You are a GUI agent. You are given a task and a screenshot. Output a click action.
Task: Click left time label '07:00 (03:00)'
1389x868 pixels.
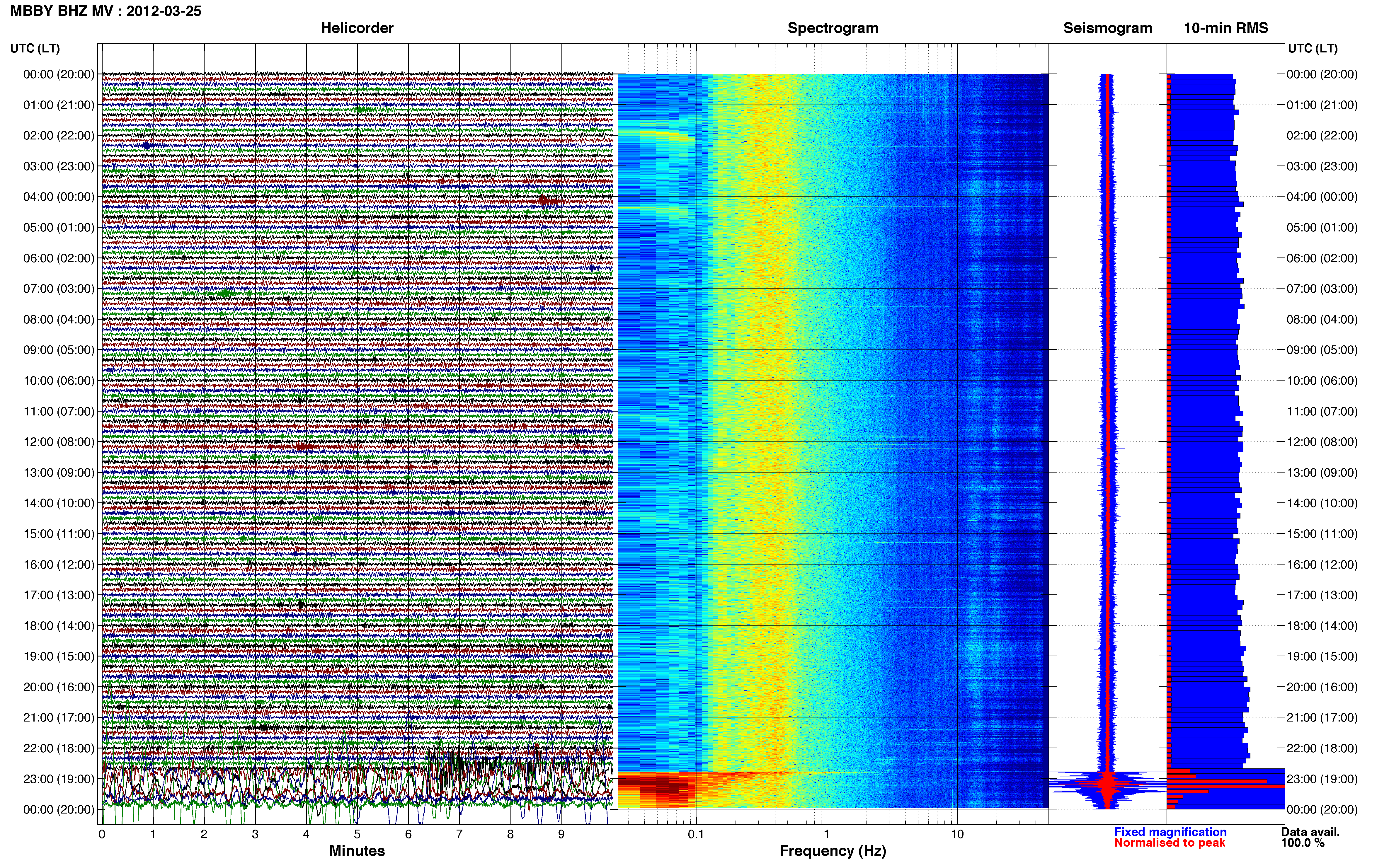click(x=59, y=289)
